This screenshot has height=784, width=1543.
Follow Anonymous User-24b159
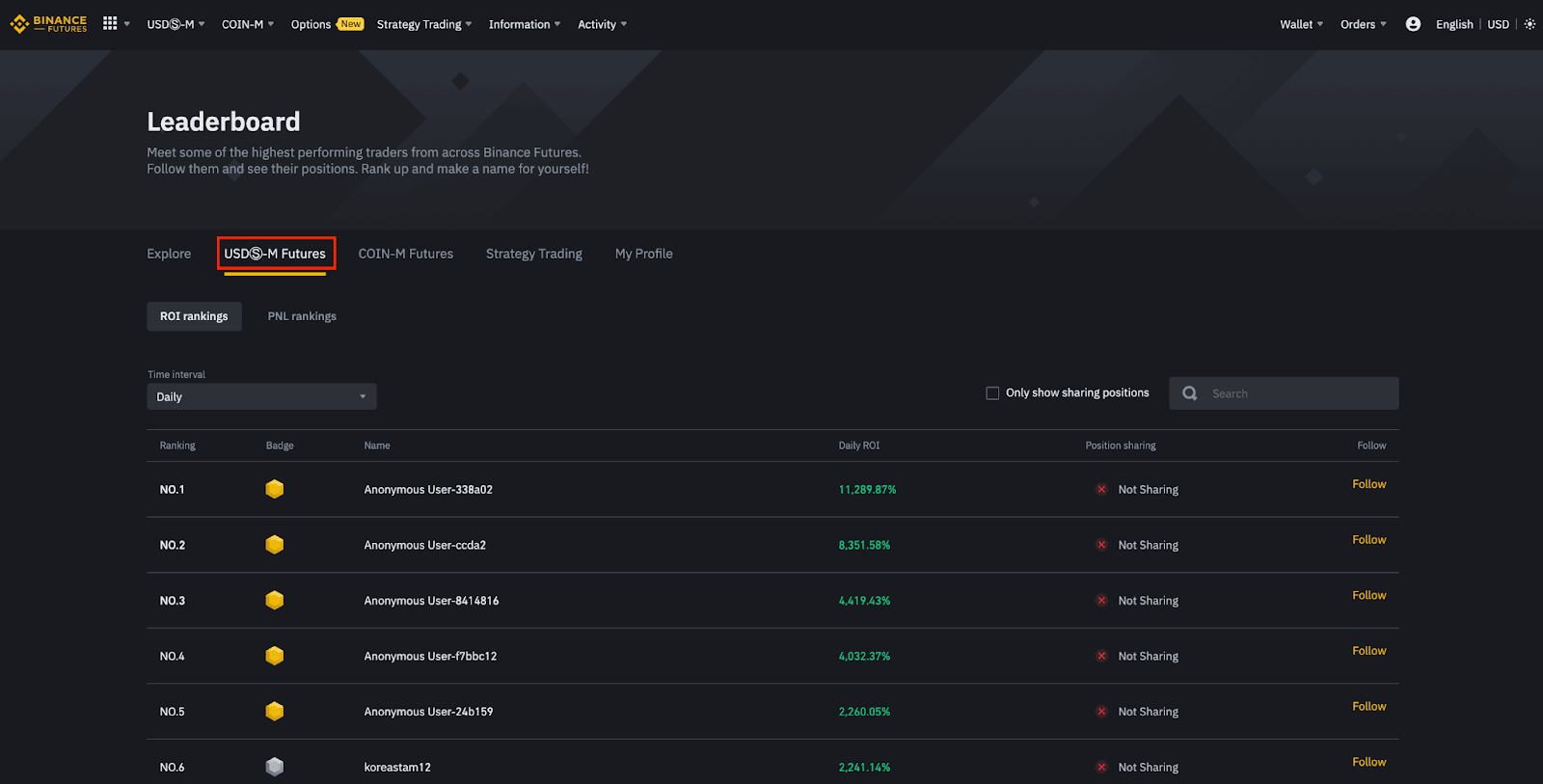[1368, 706]
